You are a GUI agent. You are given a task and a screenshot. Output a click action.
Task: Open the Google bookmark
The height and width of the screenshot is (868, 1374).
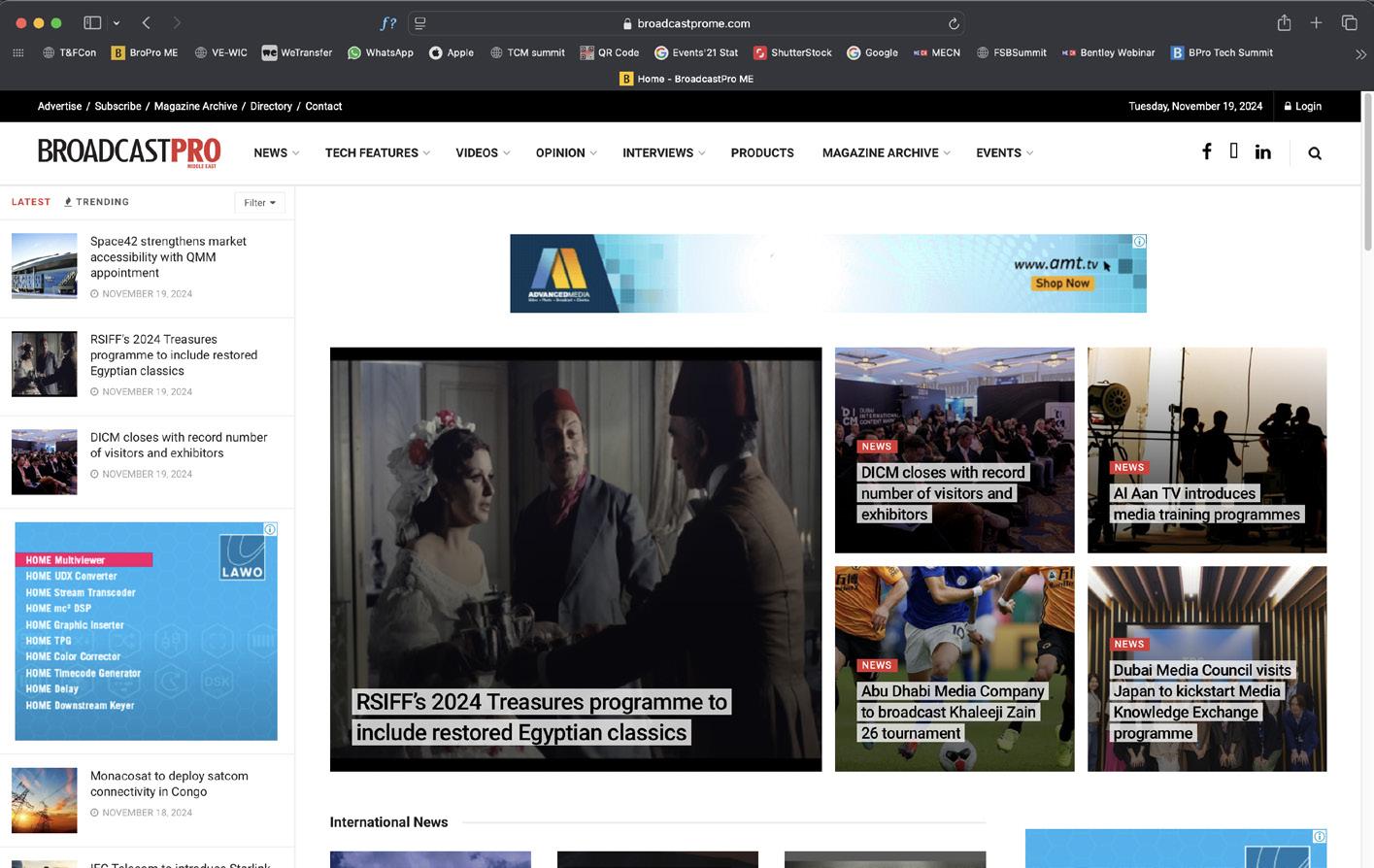coord(872,52)
